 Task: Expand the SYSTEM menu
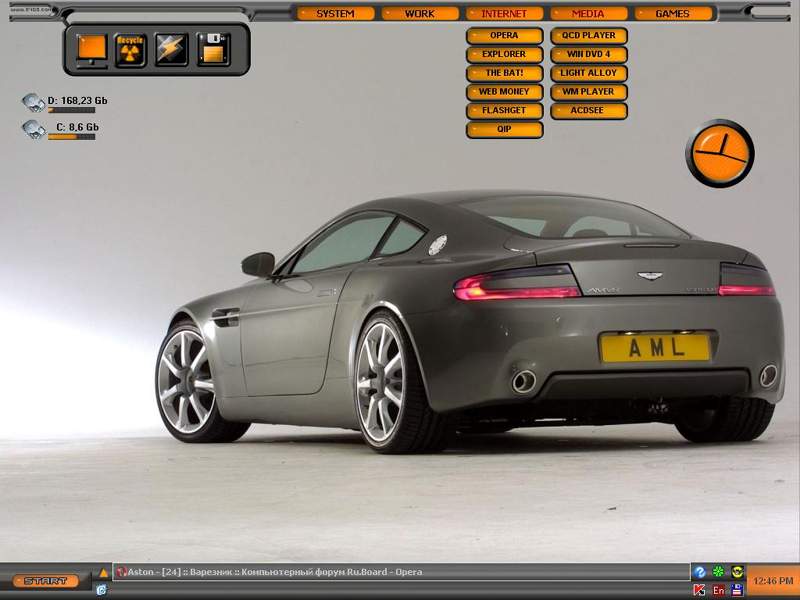[335, 14]
